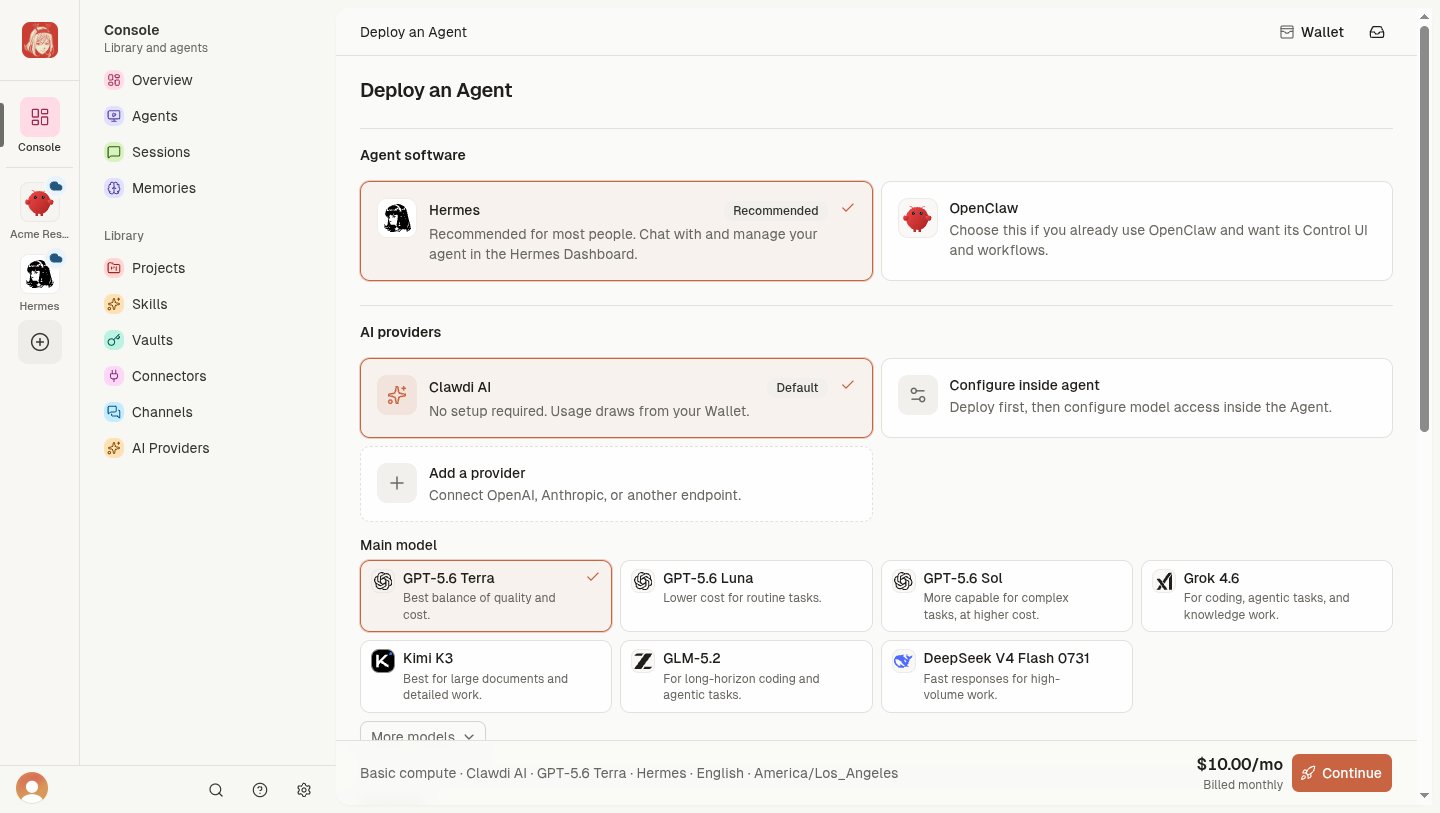Select GLM-5.2 as main model
The width and height of the screenshot is (1440, 813).
(746, 676)
